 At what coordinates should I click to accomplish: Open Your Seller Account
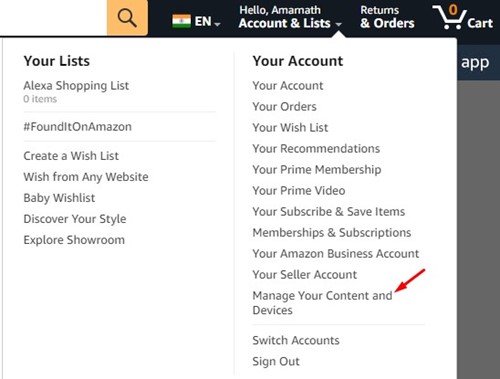(x=304, y=275)
